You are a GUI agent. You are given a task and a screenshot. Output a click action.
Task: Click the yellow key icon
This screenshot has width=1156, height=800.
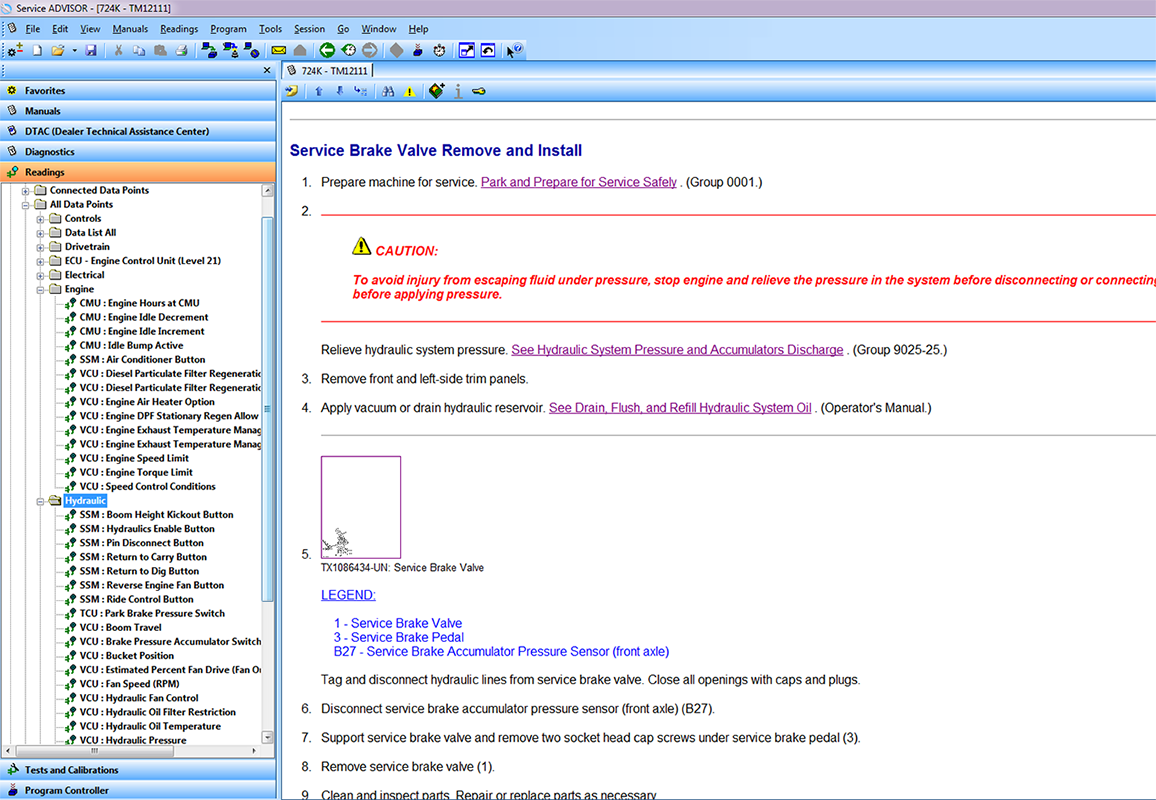pos(478,91)
